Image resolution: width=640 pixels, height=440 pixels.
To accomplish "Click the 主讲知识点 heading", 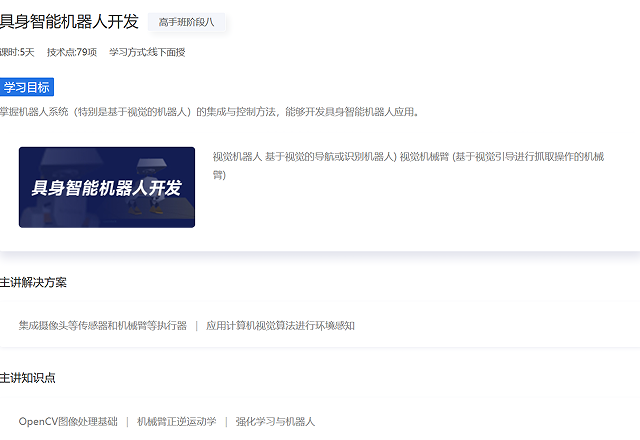I will click(x=27, y=378).
